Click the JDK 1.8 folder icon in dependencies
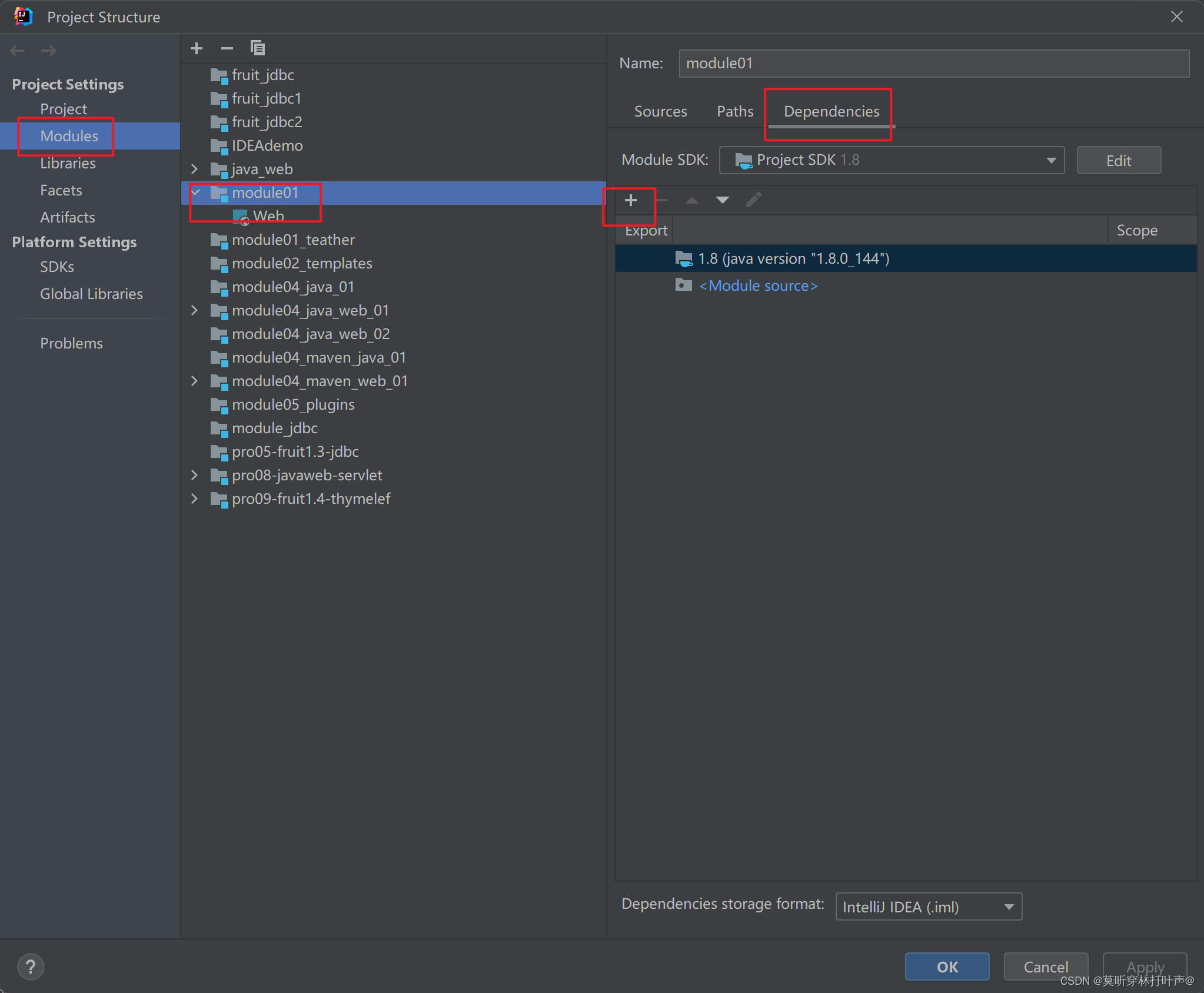 coord(684,259)
